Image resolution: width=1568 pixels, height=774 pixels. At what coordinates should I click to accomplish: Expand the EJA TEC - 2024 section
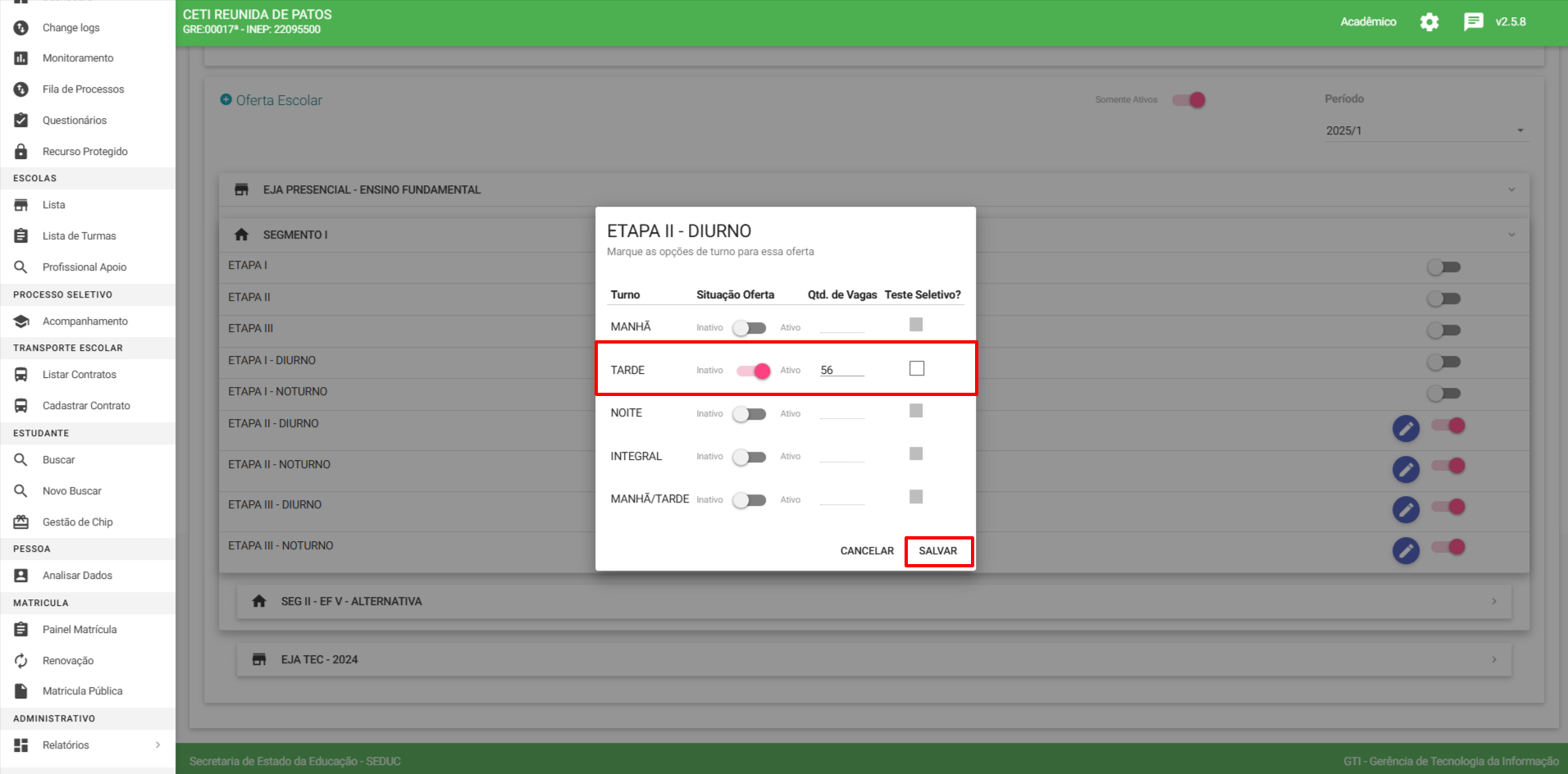tap(873, 660)
